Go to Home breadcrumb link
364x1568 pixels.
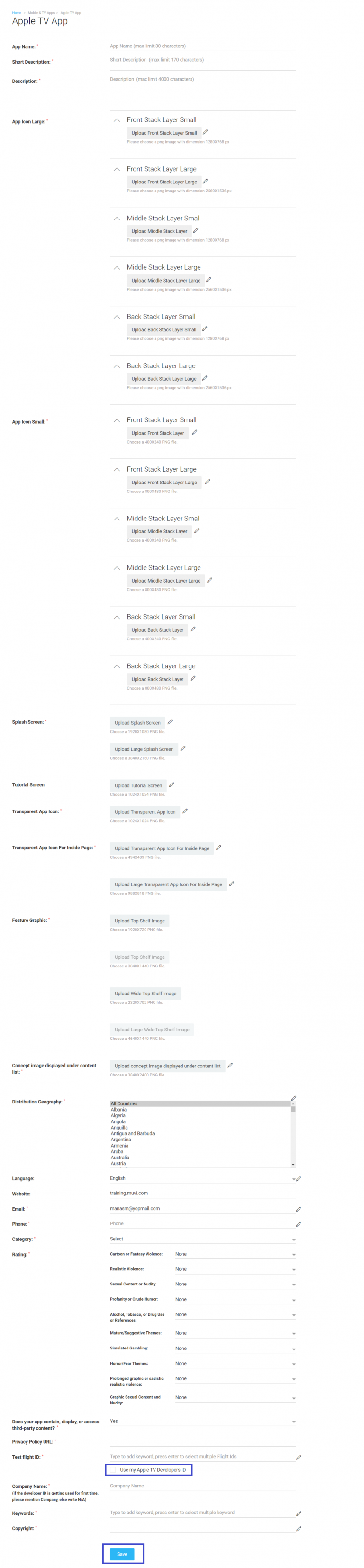(x=17, y=13)
